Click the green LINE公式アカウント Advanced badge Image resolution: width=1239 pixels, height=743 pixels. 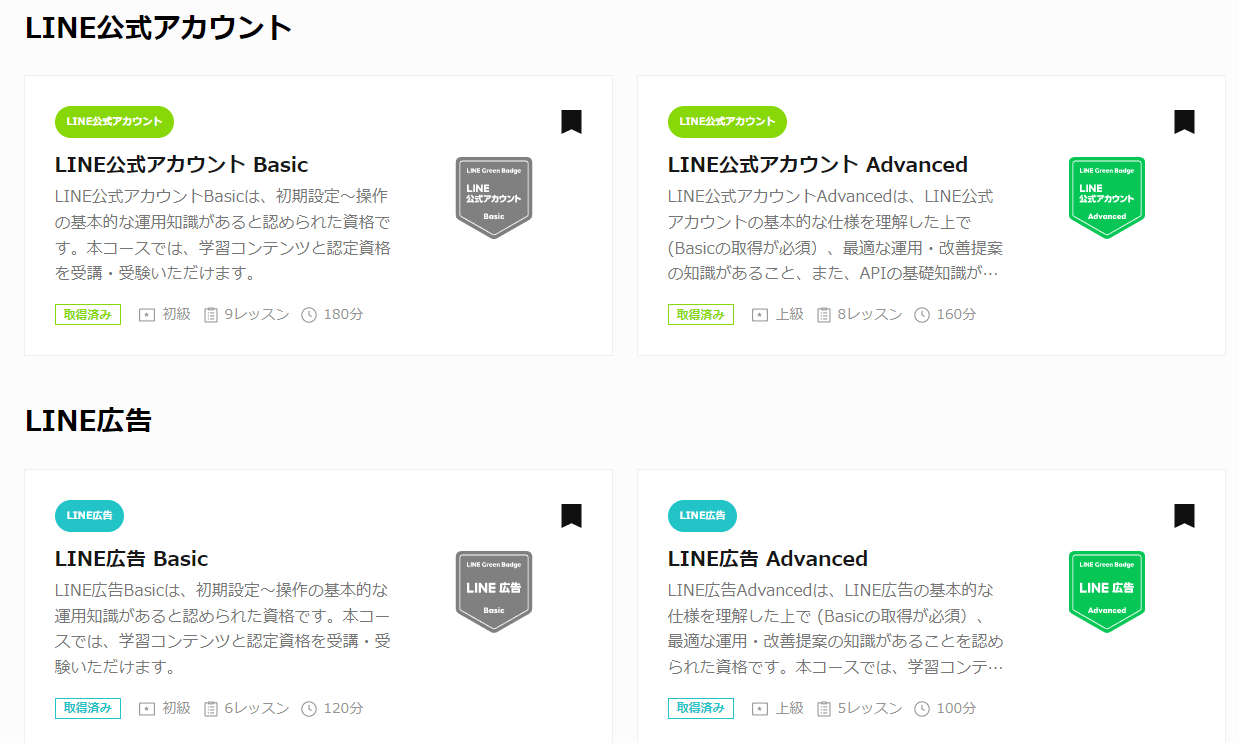click(1107, 198)
